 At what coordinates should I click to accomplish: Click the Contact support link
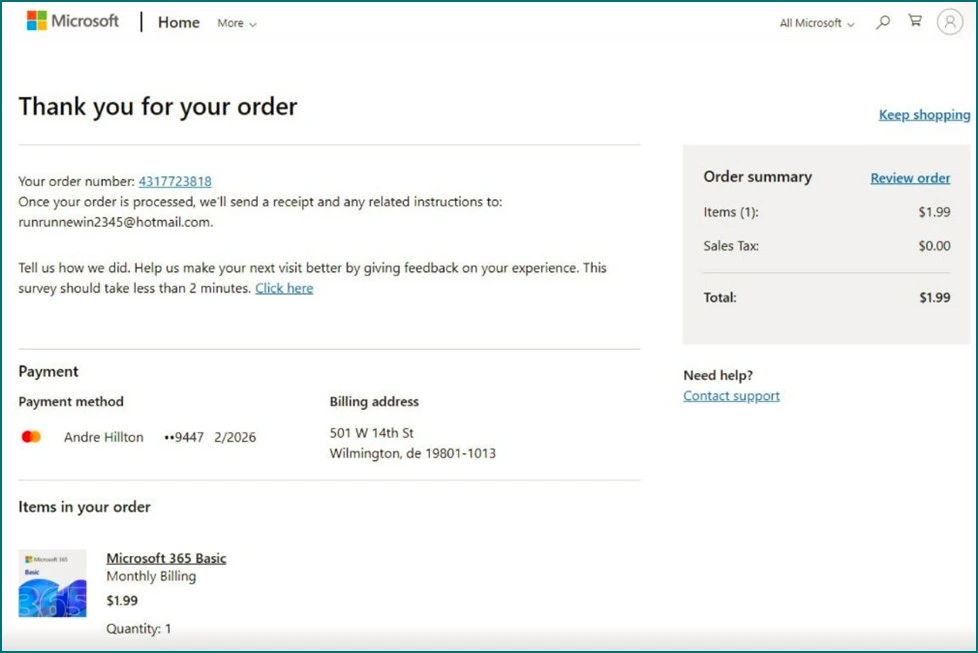[x=731, y=396]
